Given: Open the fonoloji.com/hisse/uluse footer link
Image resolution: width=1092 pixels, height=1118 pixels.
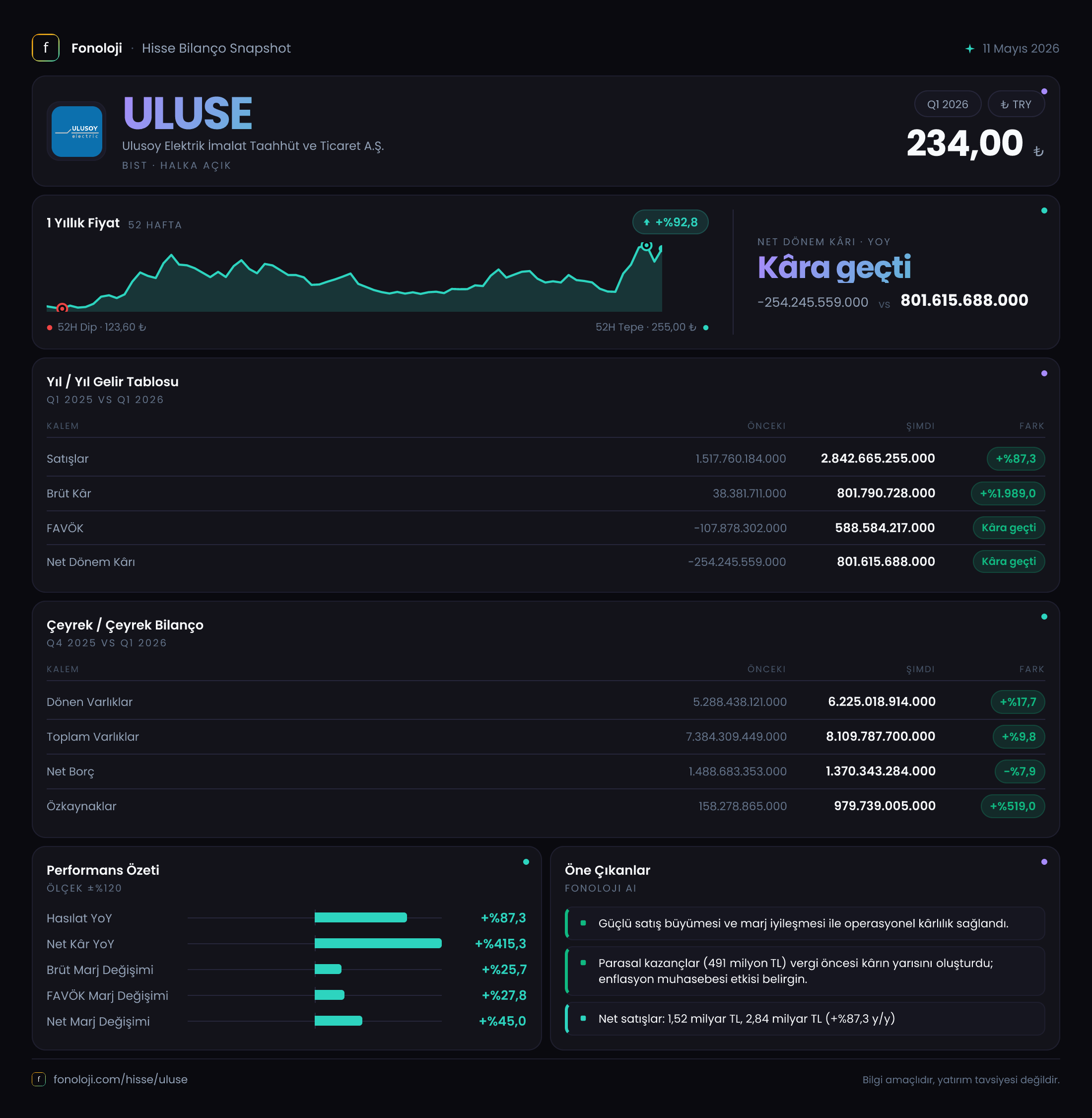Looking at the screenshot, I should coord(121,1080).
